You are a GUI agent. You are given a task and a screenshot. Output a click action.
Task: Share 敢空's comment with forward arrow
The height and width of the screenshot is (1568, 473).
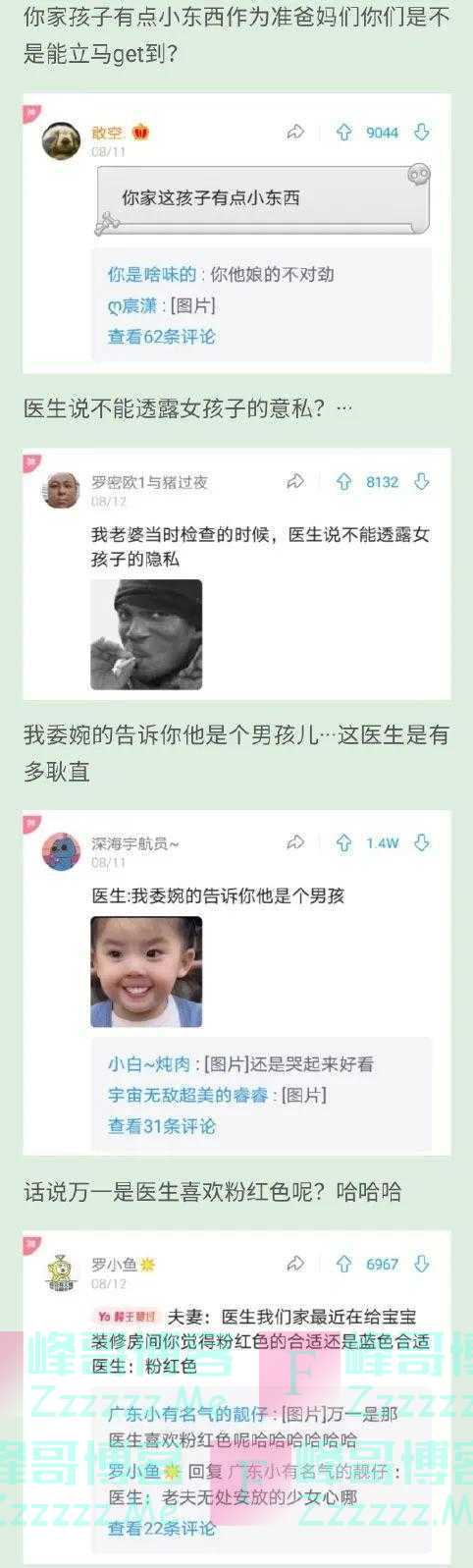tap(295, 133)
